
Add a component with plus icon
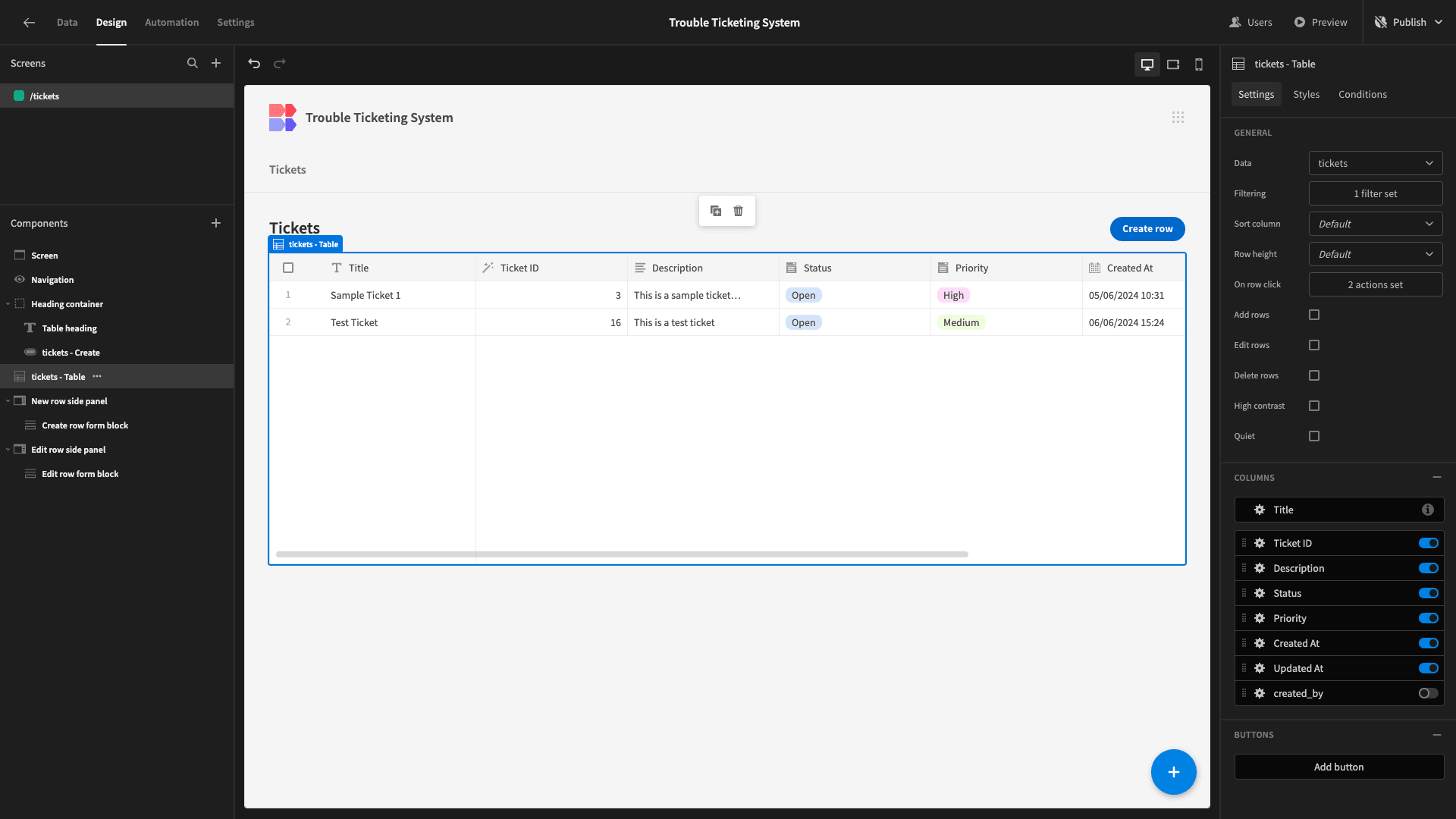(216, 224)
